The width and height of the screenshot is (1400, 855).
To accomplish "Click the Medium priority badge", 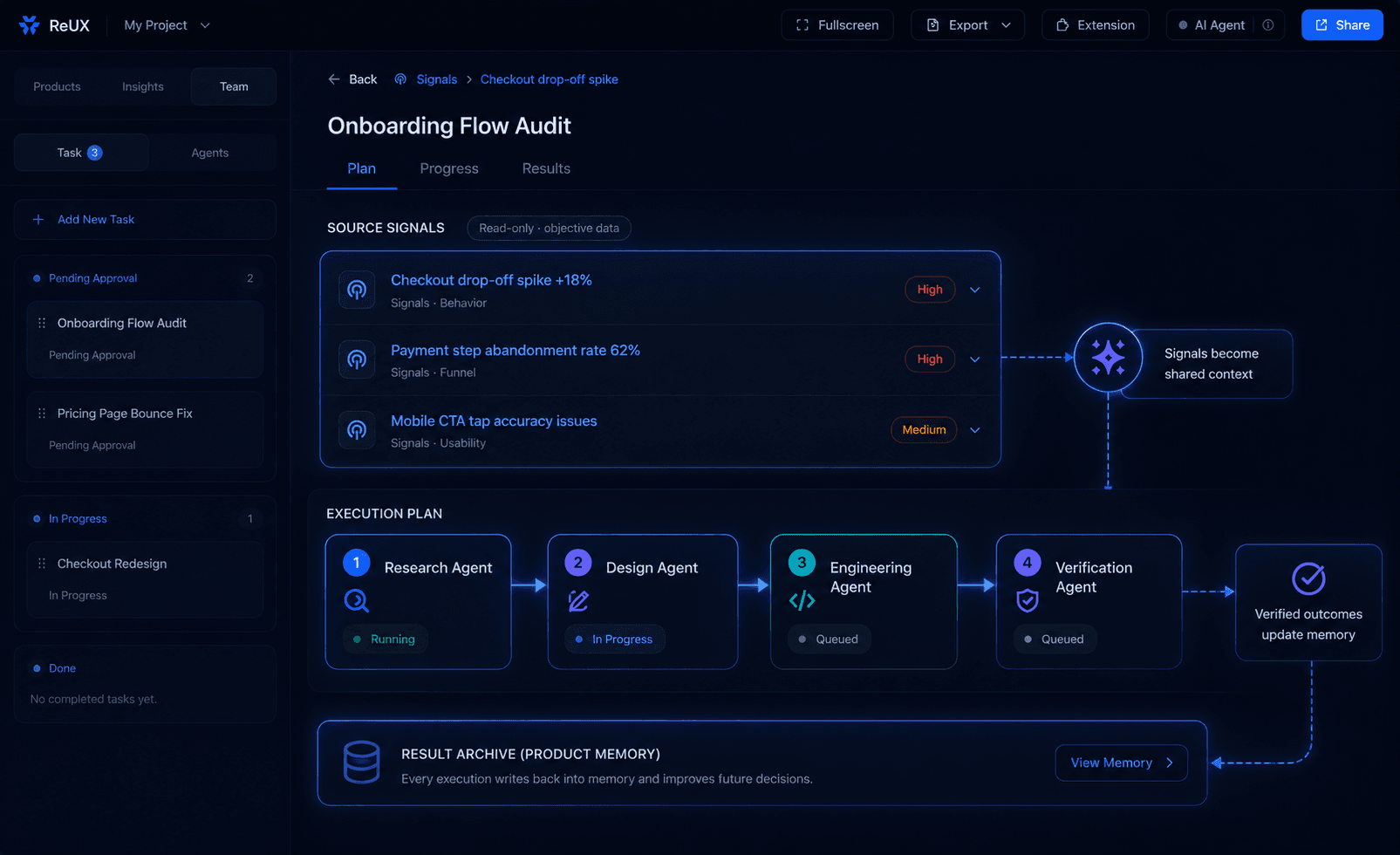I will pyautogui.click(x=924, y=430).
